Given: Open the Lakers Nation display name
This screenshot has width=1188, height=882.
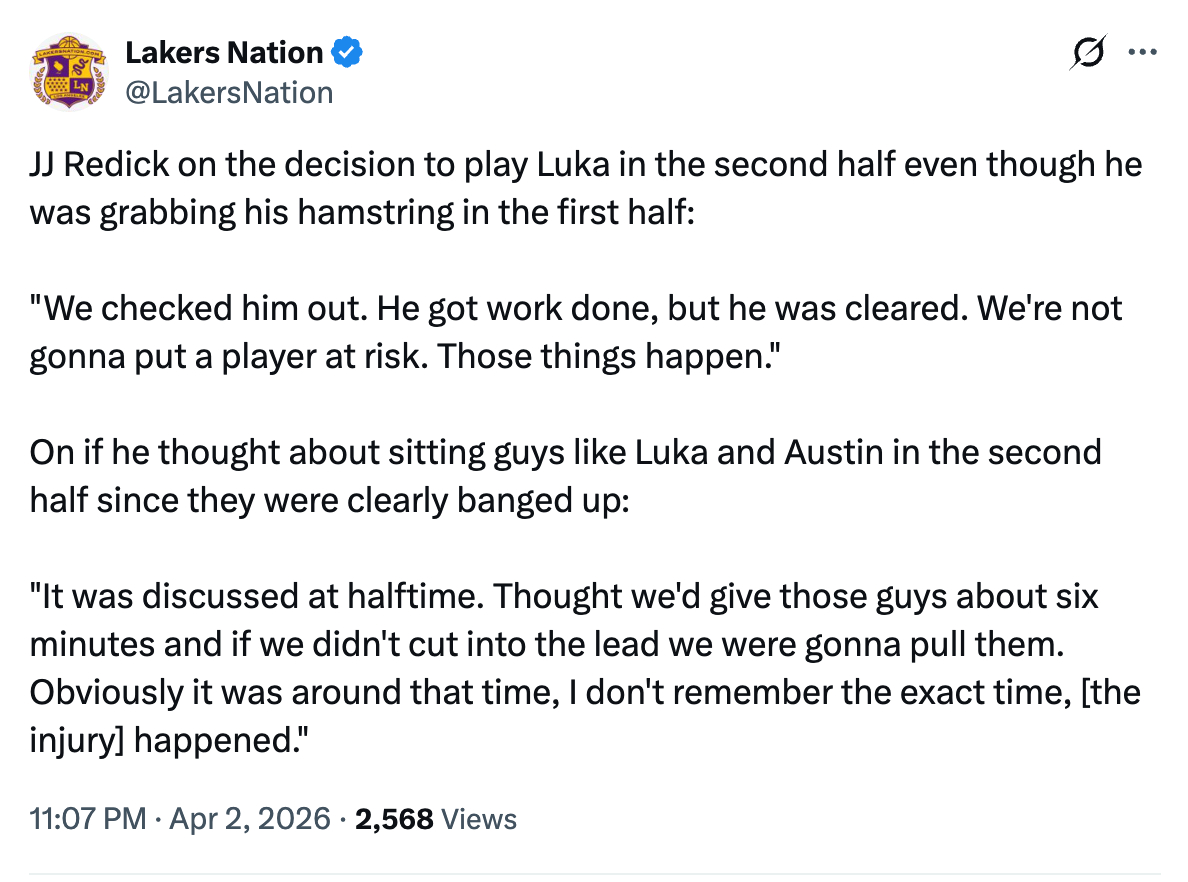Looking at the screenshot, I should [x=224, y=52].
